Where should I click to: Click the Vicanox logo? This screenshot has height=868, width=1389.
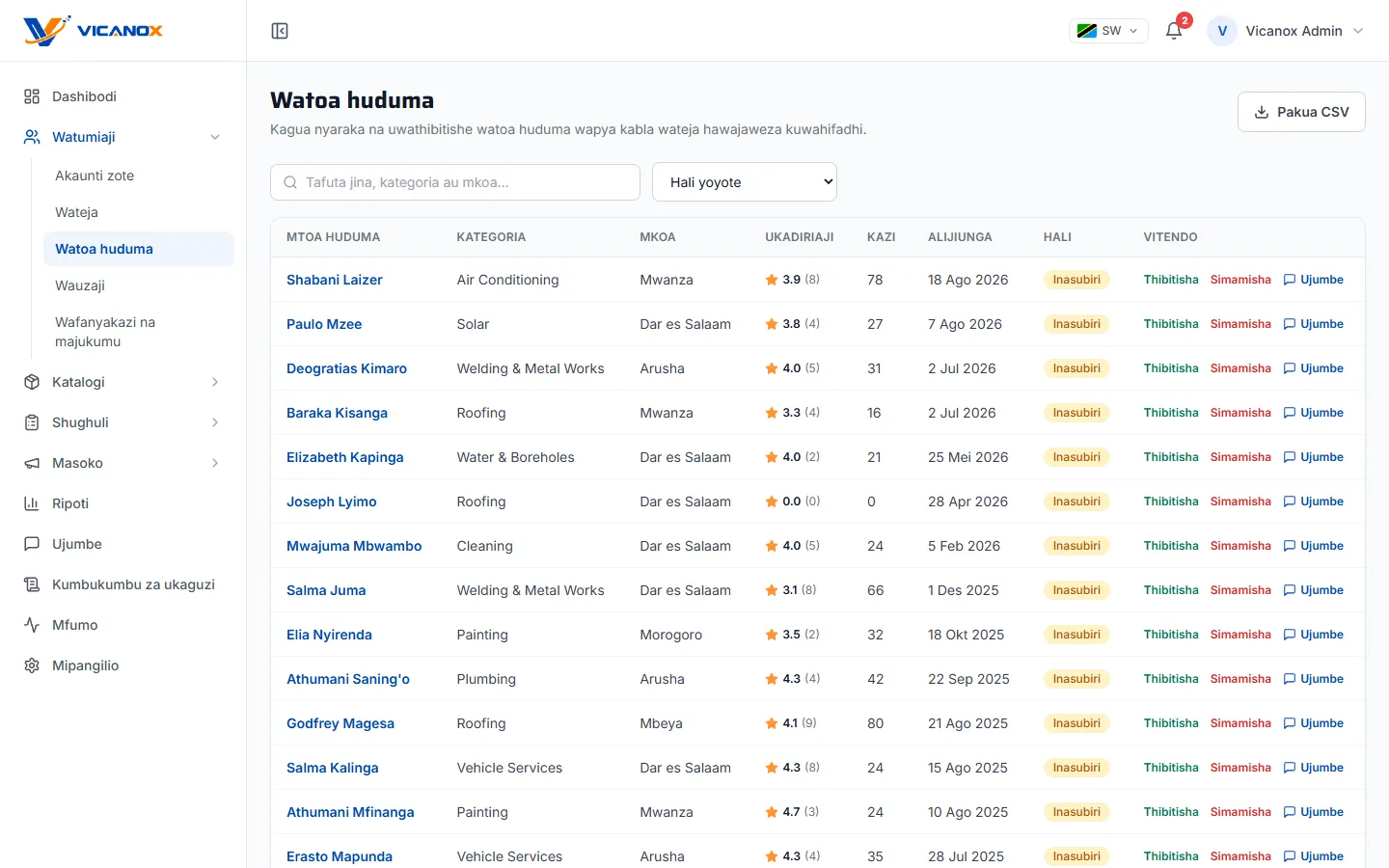[93, 31]
